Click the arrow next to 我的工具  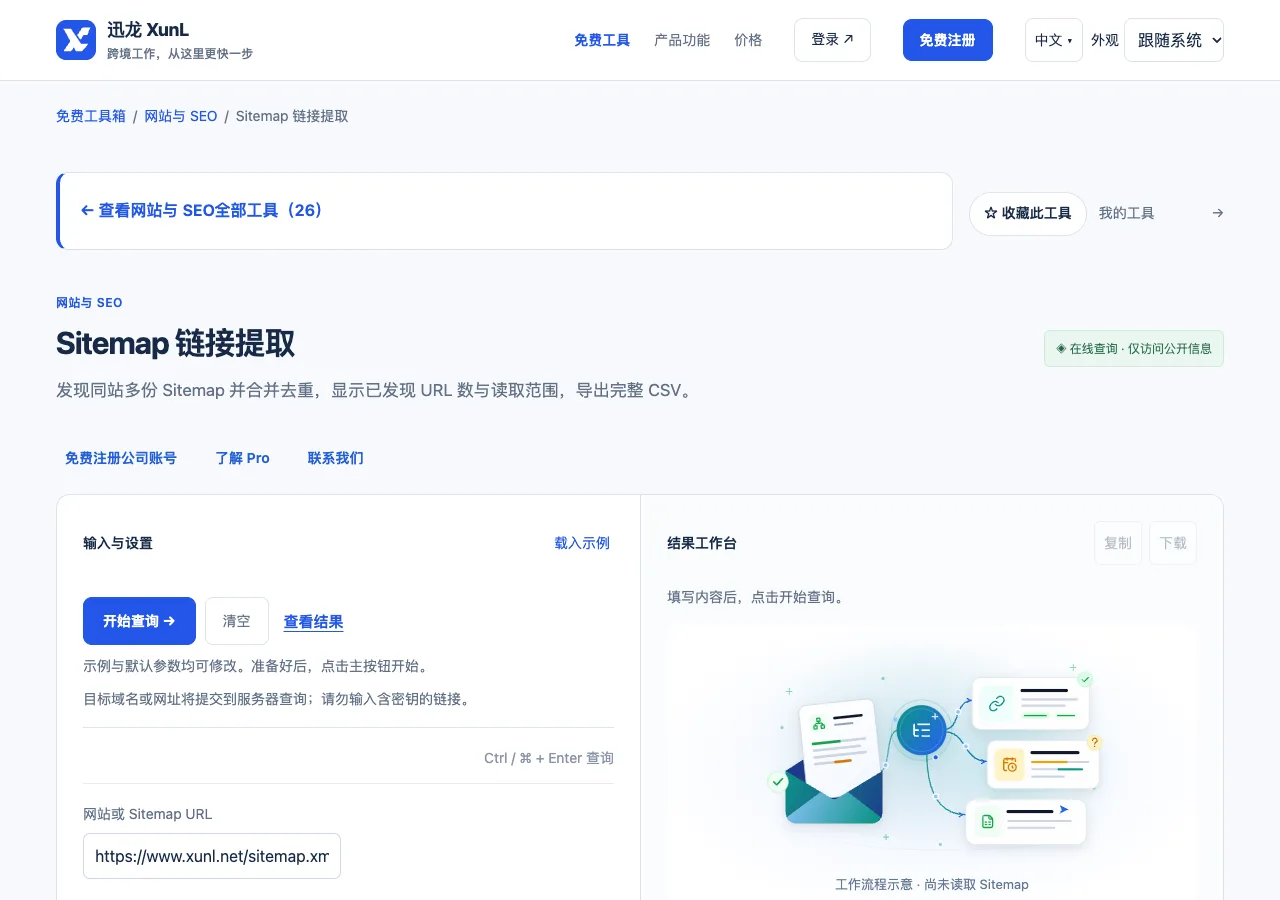(x=1217, y=213)
